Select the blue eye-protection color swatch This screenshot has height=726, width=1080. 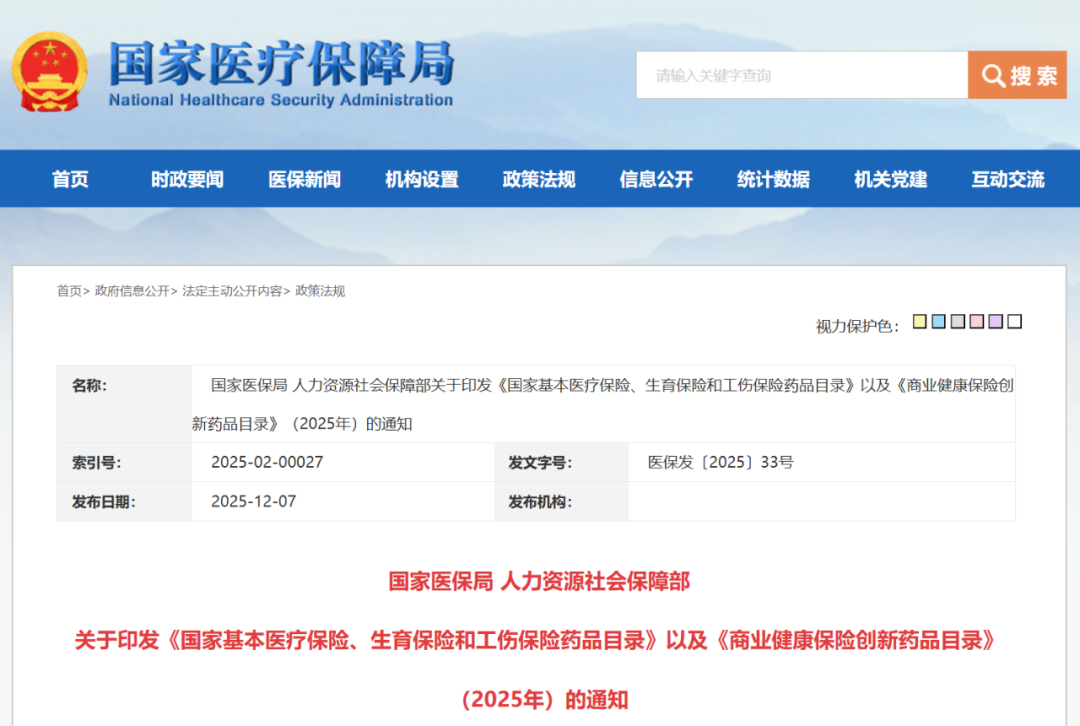pyautogui.click(x=938, y=321)
